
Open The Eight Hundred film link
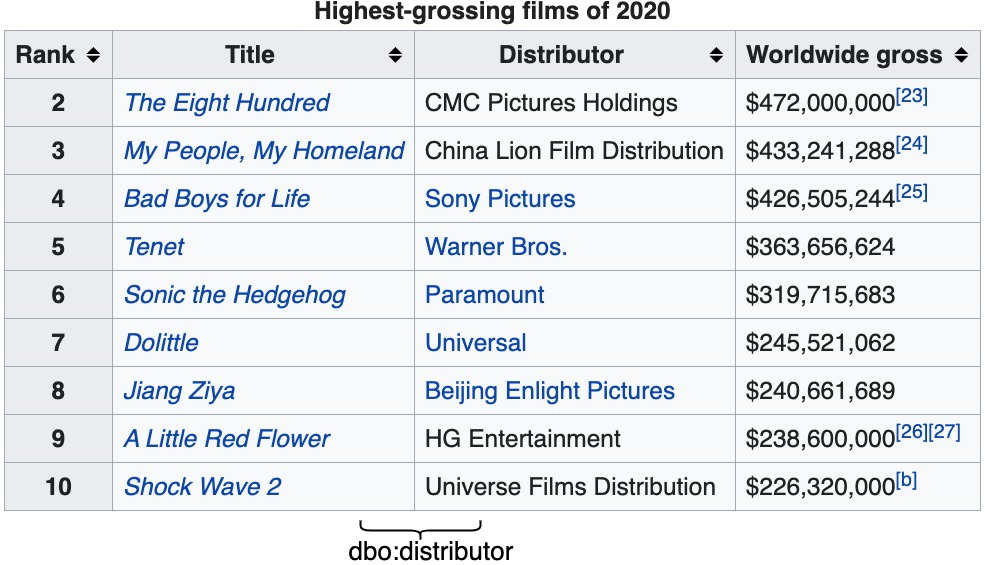point(226,103)
